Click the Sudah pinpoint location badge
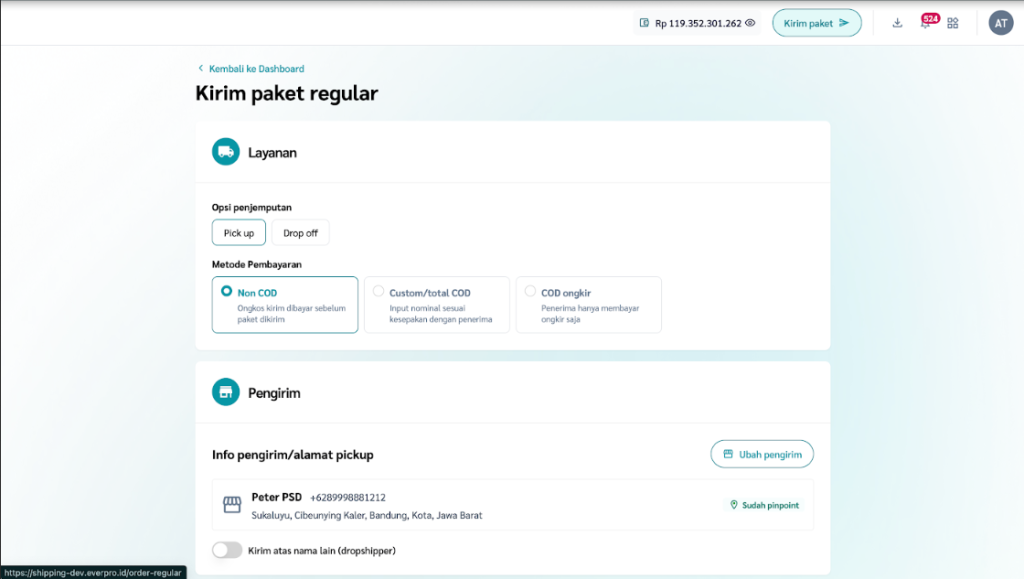This screenshot has width=1024, height=579. click(x=765, y=505)
